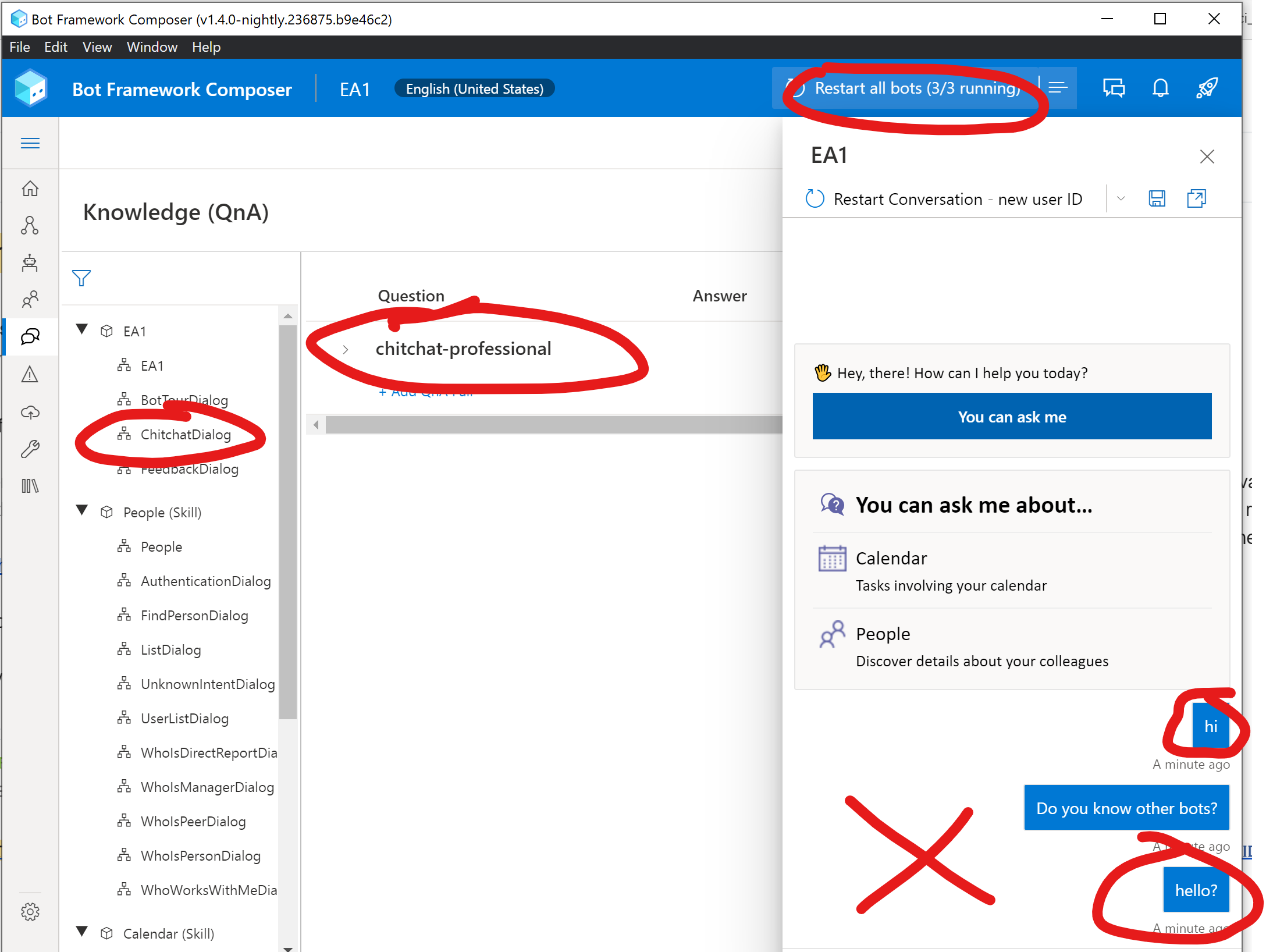
Task: Select the ChitchatDialog tree item
Action: (x=185, y=434)
